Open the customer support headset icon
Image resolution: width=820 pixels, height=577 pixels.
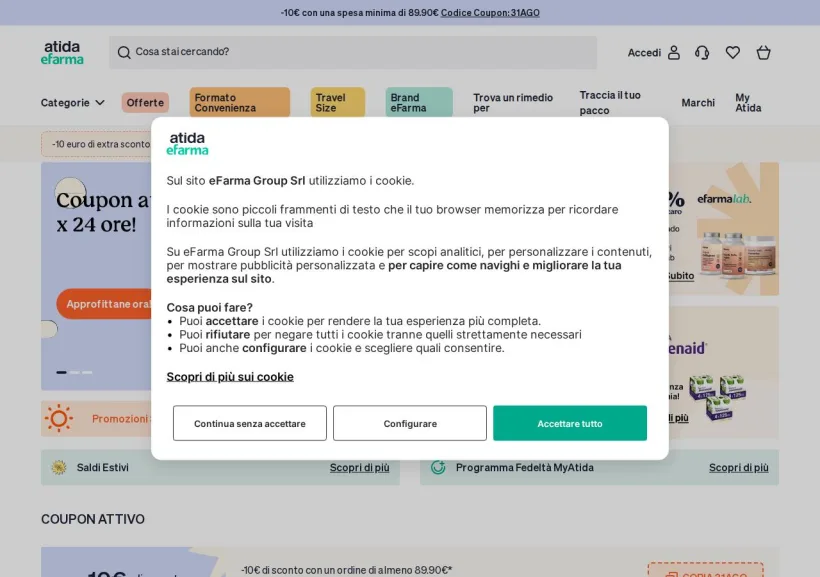pyautogui.click(x=702, y=52)
